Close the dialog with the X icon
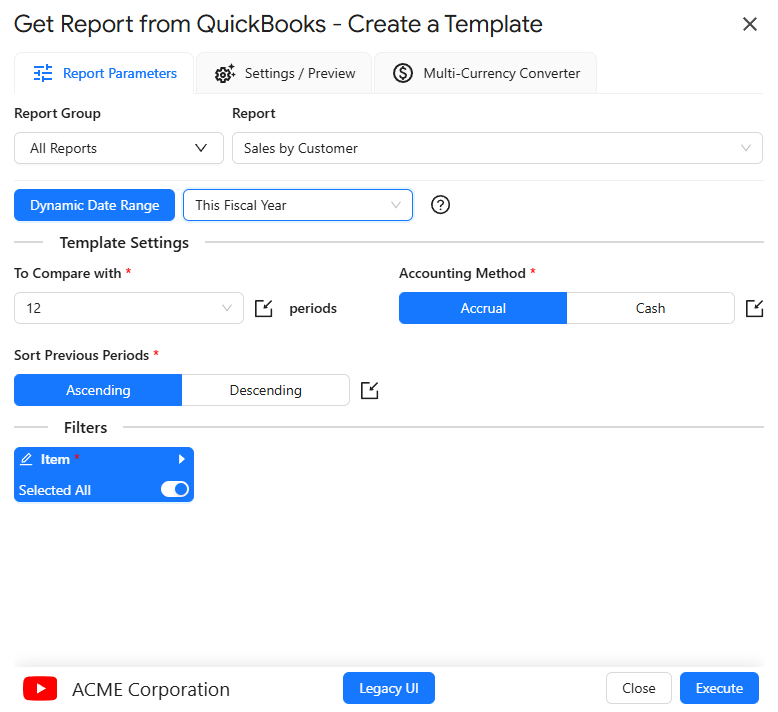Screen dimensions: 778x712 (749, 24)
